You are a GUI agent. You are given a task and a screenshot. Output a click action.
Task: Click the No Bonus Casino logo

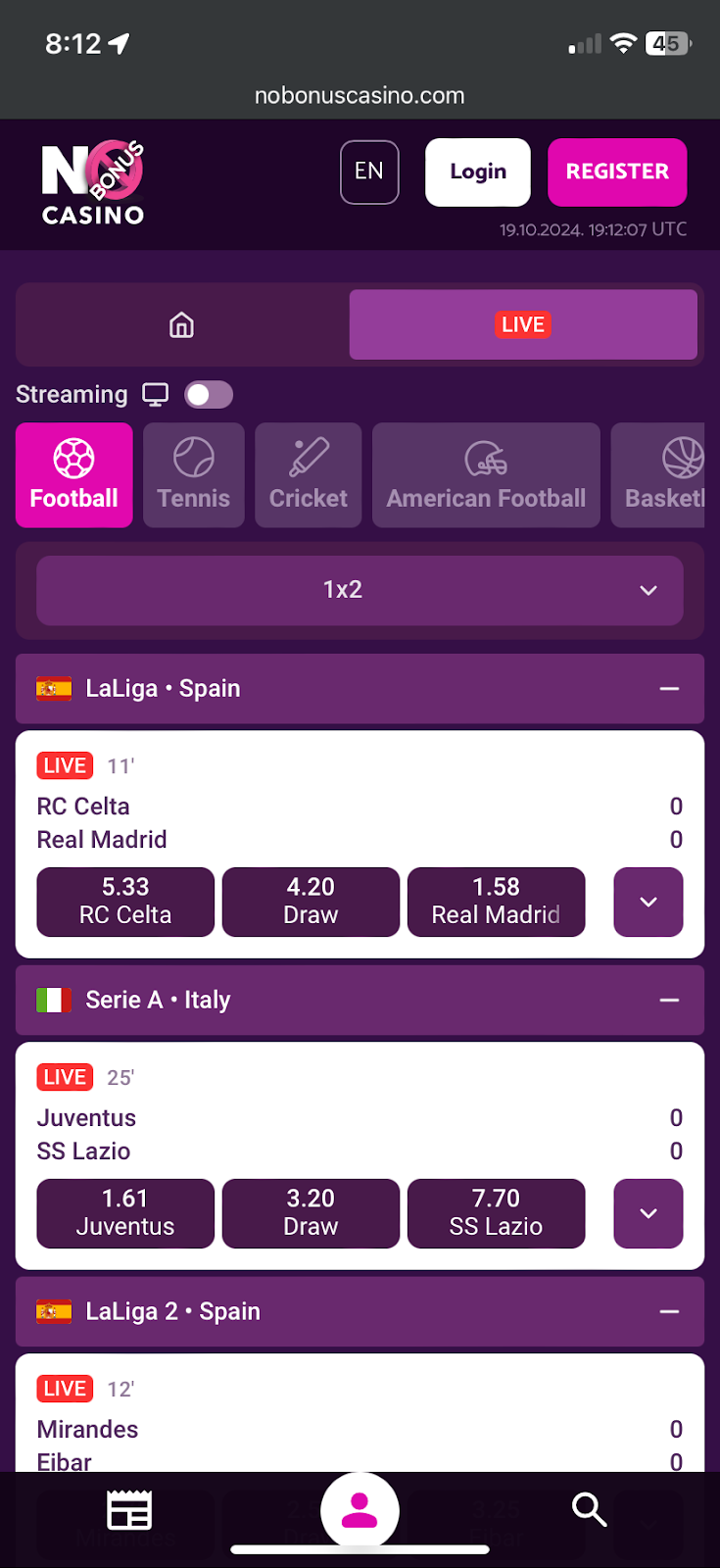pyautogui.click(x=93, y=182)
